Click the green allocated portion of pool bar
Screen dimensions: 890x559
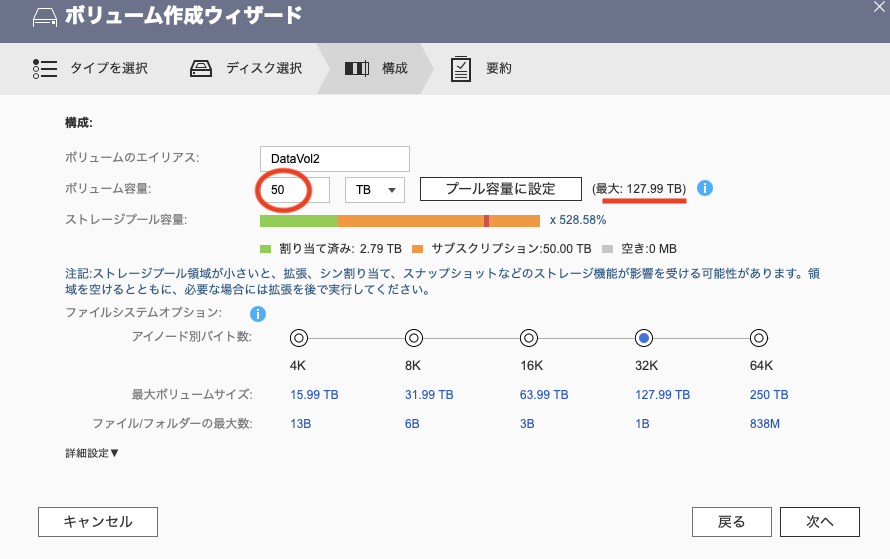pyautogui.click(x=299, y=221)
